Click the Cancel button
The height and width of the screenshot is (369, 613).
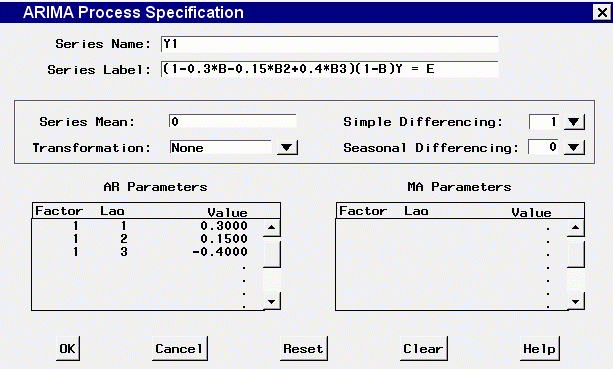(179, 348)
